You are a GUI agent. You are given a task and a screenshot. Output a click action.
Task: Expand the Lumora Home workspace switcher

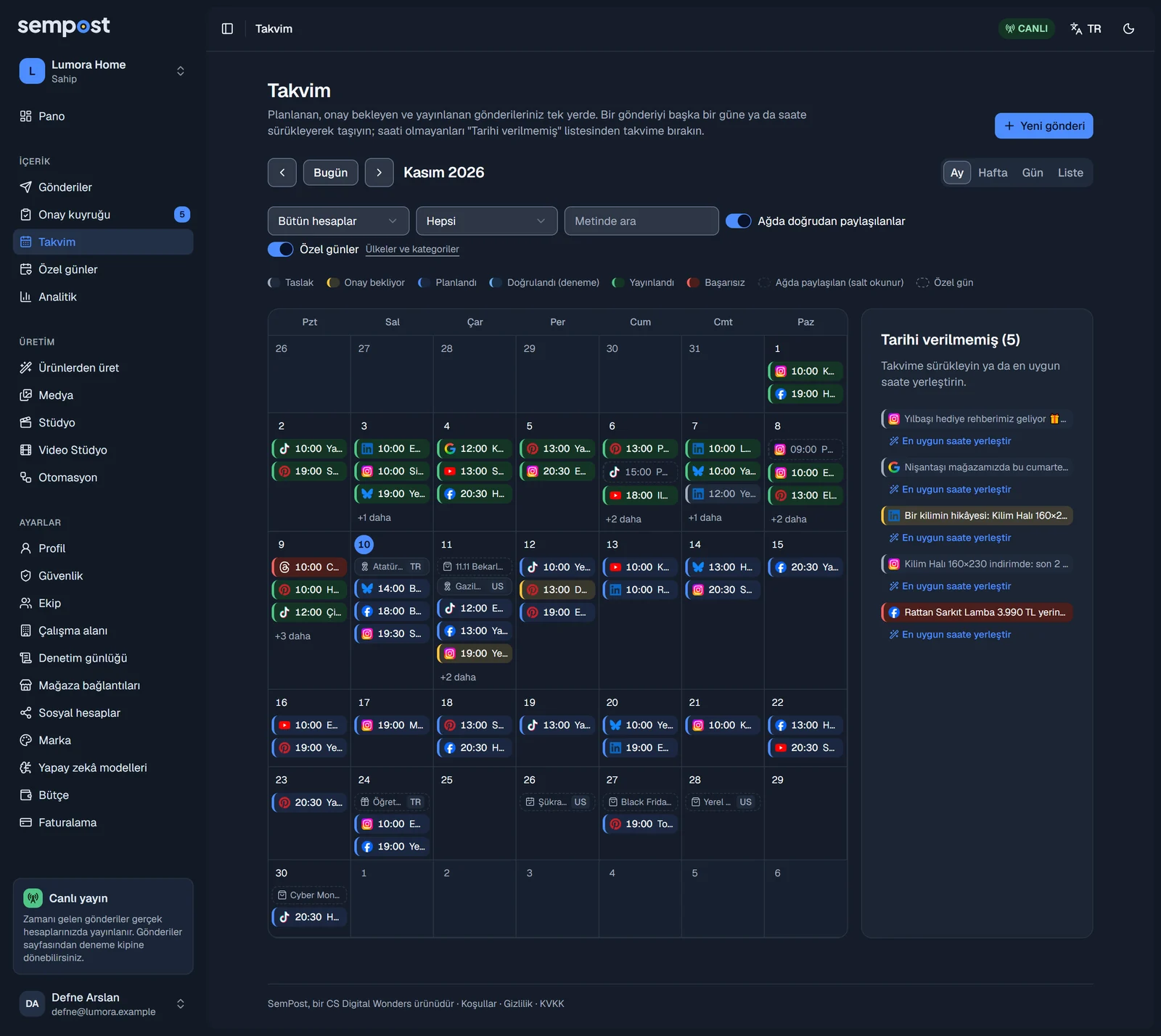[103, 71]
